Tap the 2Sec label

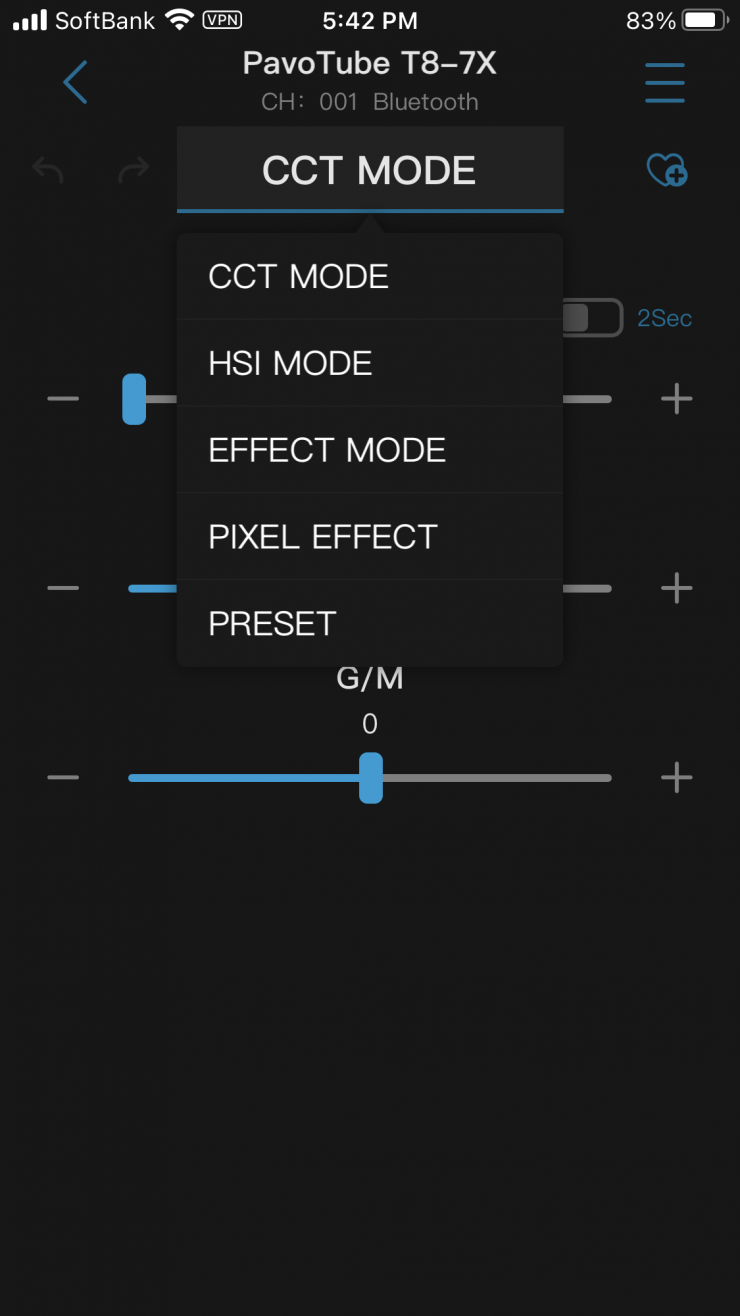click(665, 319)
